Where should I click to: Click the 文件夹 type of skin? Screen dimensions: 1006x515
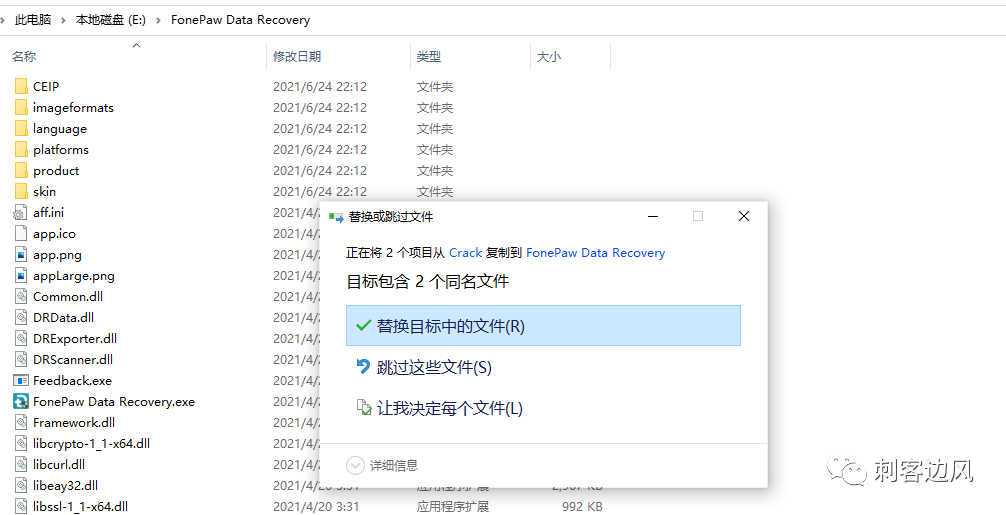click(434, 191)
